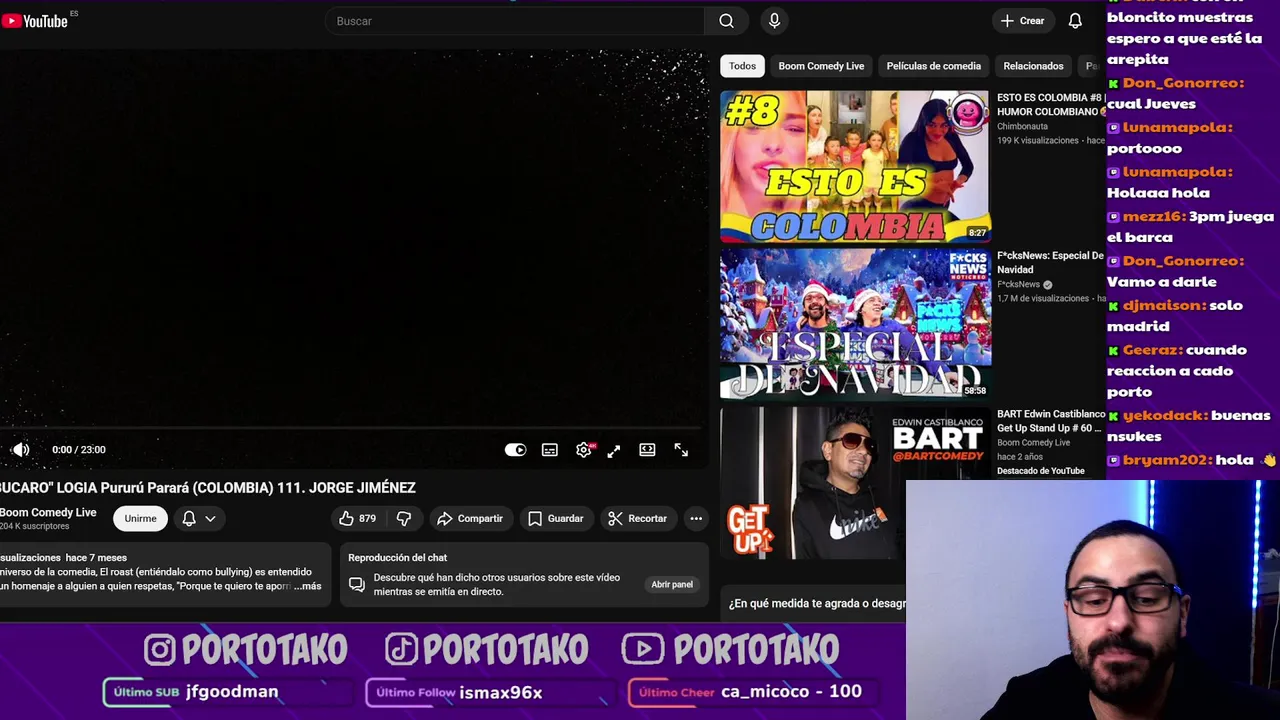
Task: Click the ESTO ES COLOMBIA #8 video title
Action: click(x=1050, y=104)
